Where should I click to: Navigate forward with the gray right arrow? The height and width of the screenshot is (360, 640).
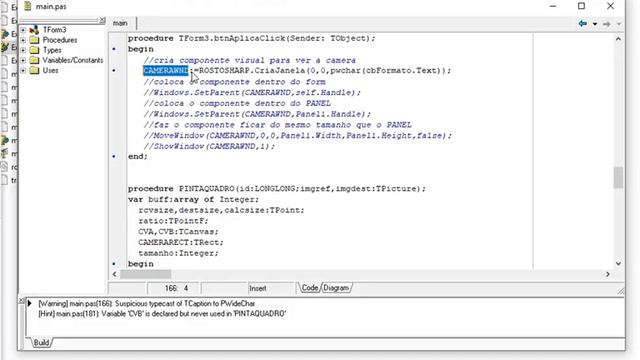coord(607,24)
